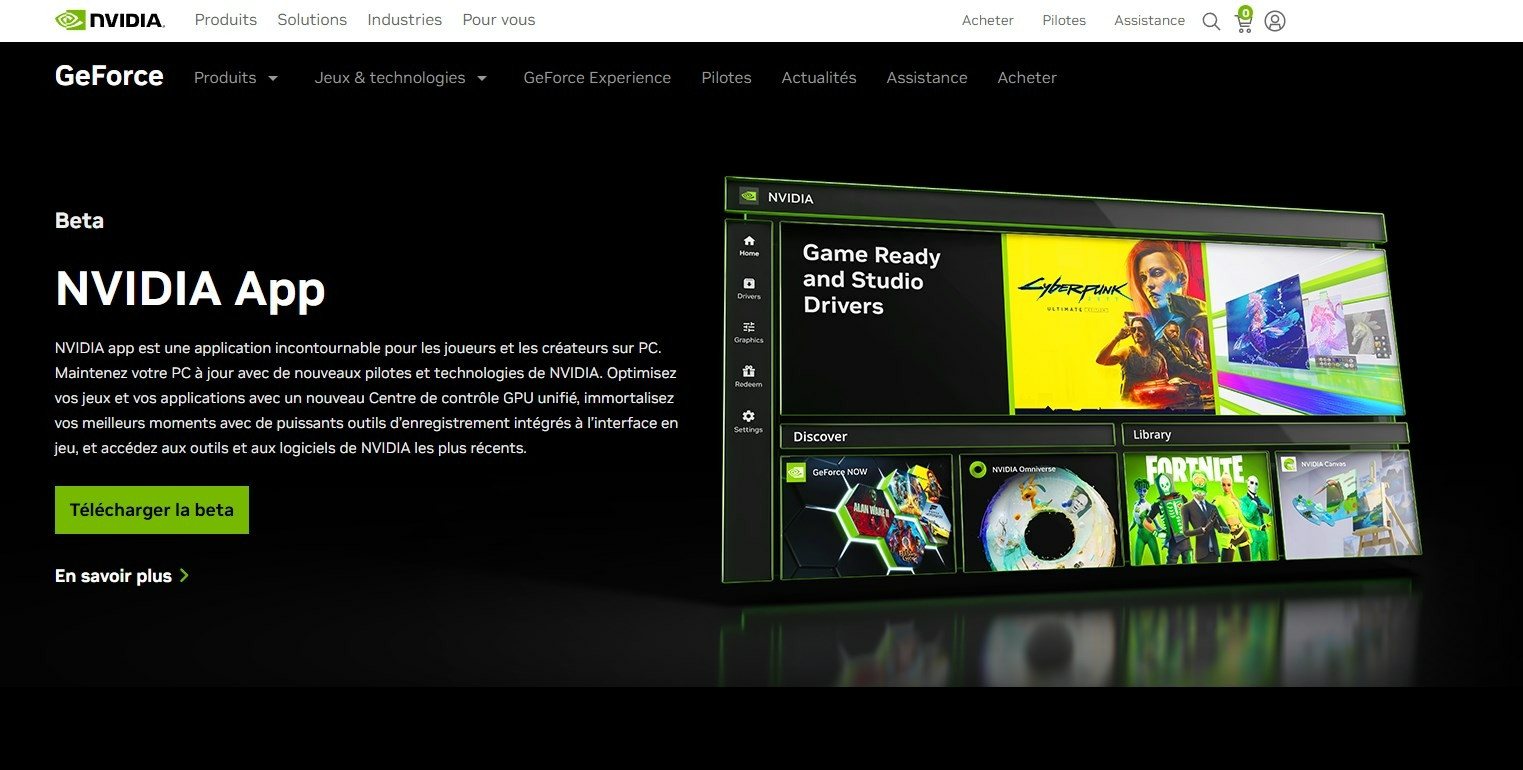Select the Fortnite library tile
The image size is (1523, 770).
1199,509
